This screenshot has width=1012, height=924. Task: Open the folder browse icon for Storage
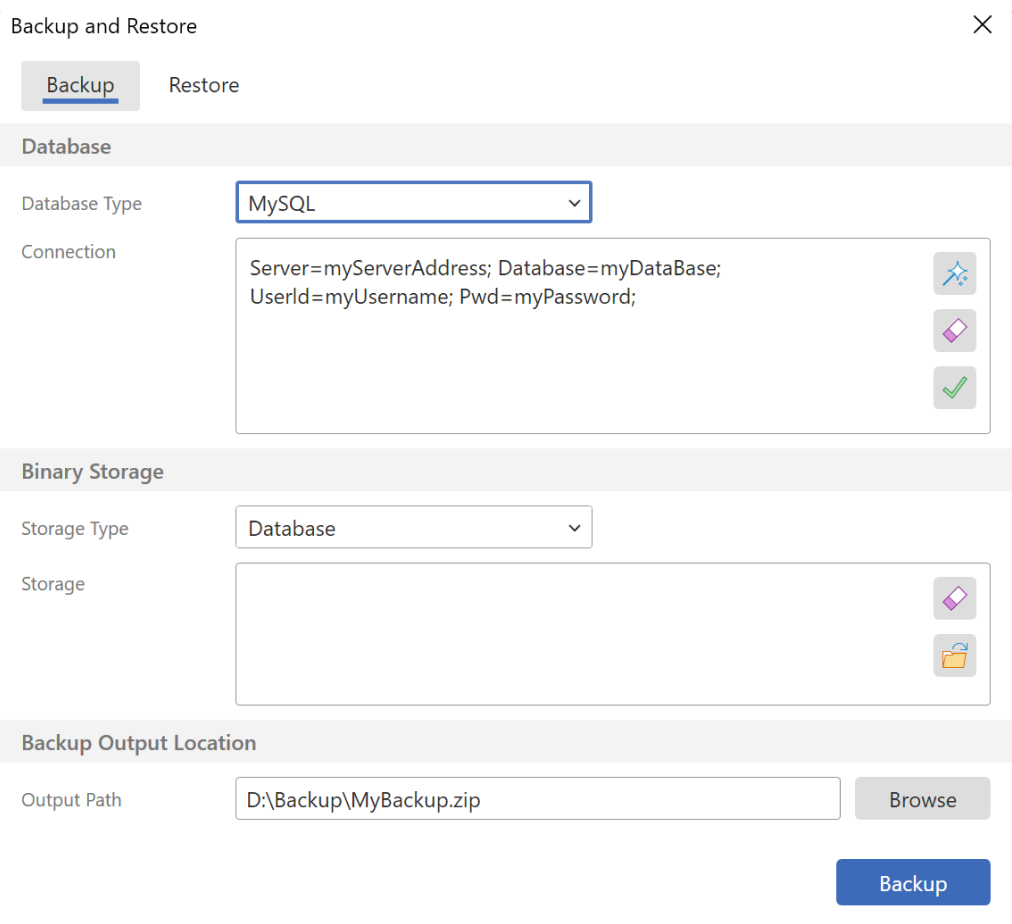point(954,656)
